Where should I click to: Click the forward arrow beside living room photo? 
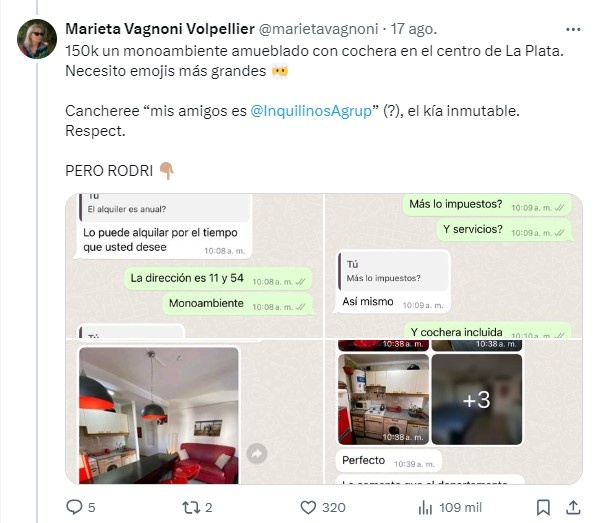tap(257, 454)
